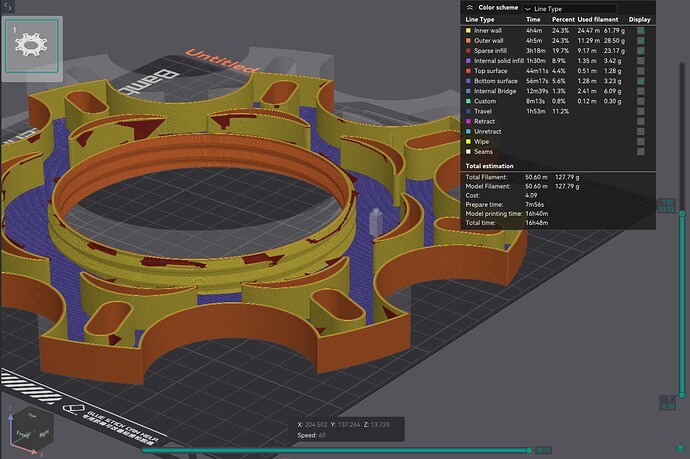Viewport: 690px width, 459px height.
Task: Uncheck Sparse infill display checkbox
Action: point(641,51)
